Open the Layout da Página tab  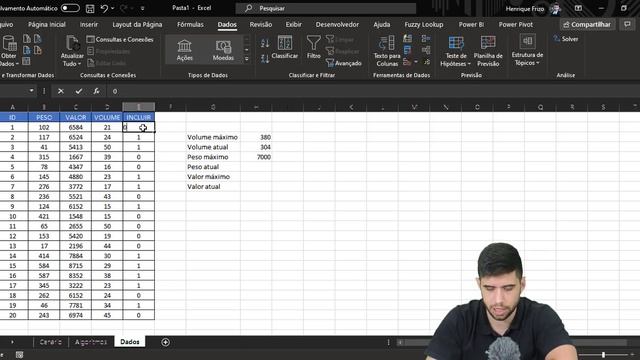coord(137,24)
